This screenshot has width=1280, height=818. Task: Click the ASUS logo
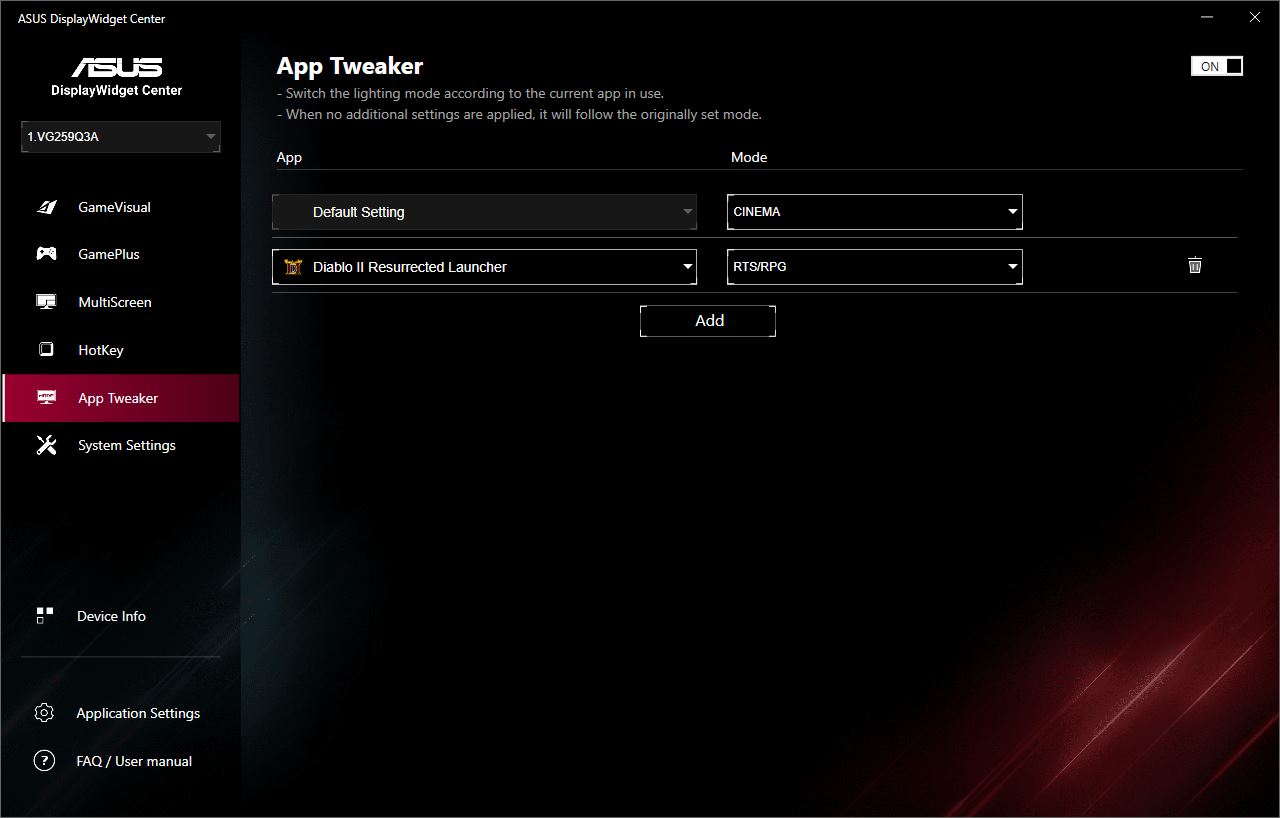[116, 67]
